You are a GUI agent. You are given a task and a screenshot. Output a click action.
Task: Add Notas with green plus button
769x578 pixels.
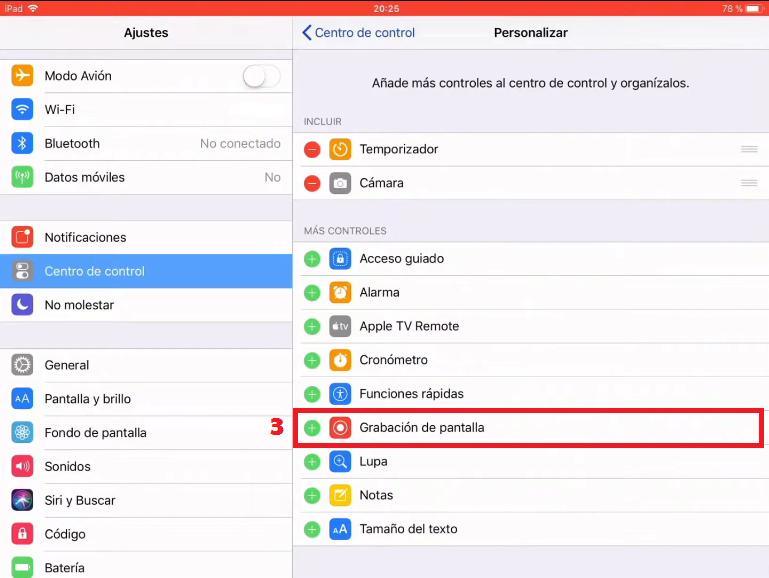312,495
